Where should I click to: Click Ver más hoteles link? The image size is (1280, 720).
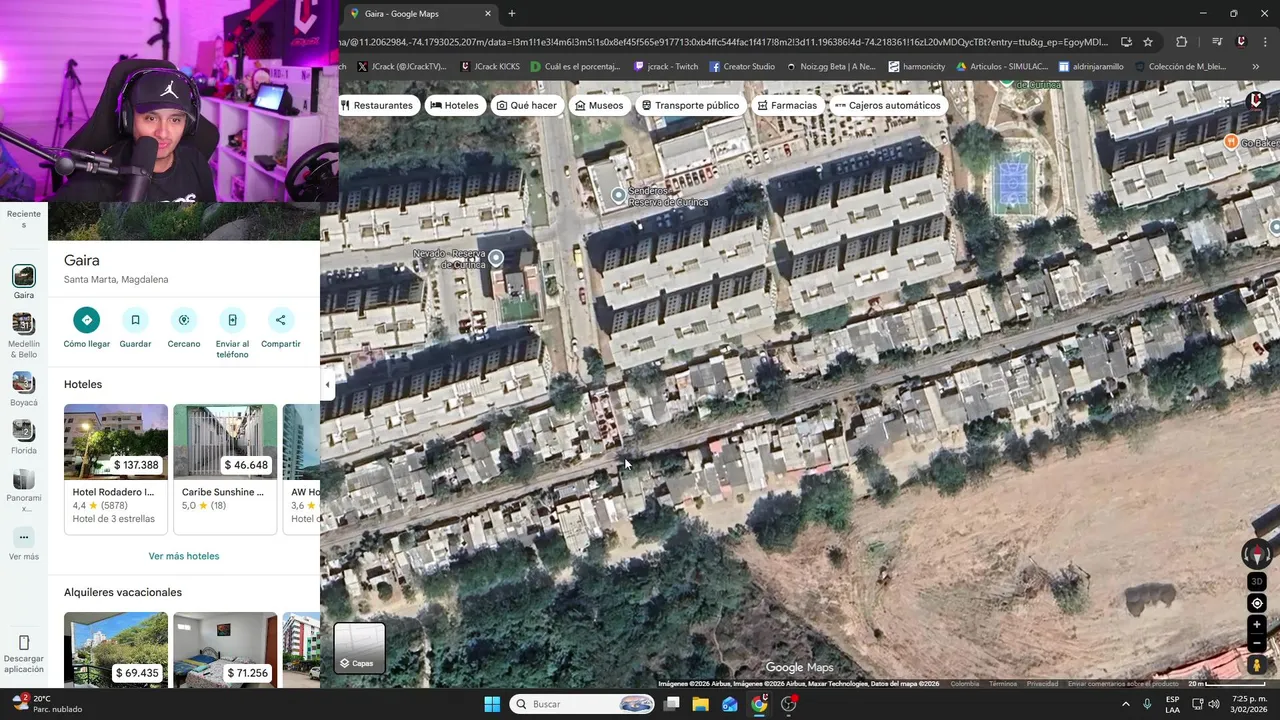coord(184,556)
